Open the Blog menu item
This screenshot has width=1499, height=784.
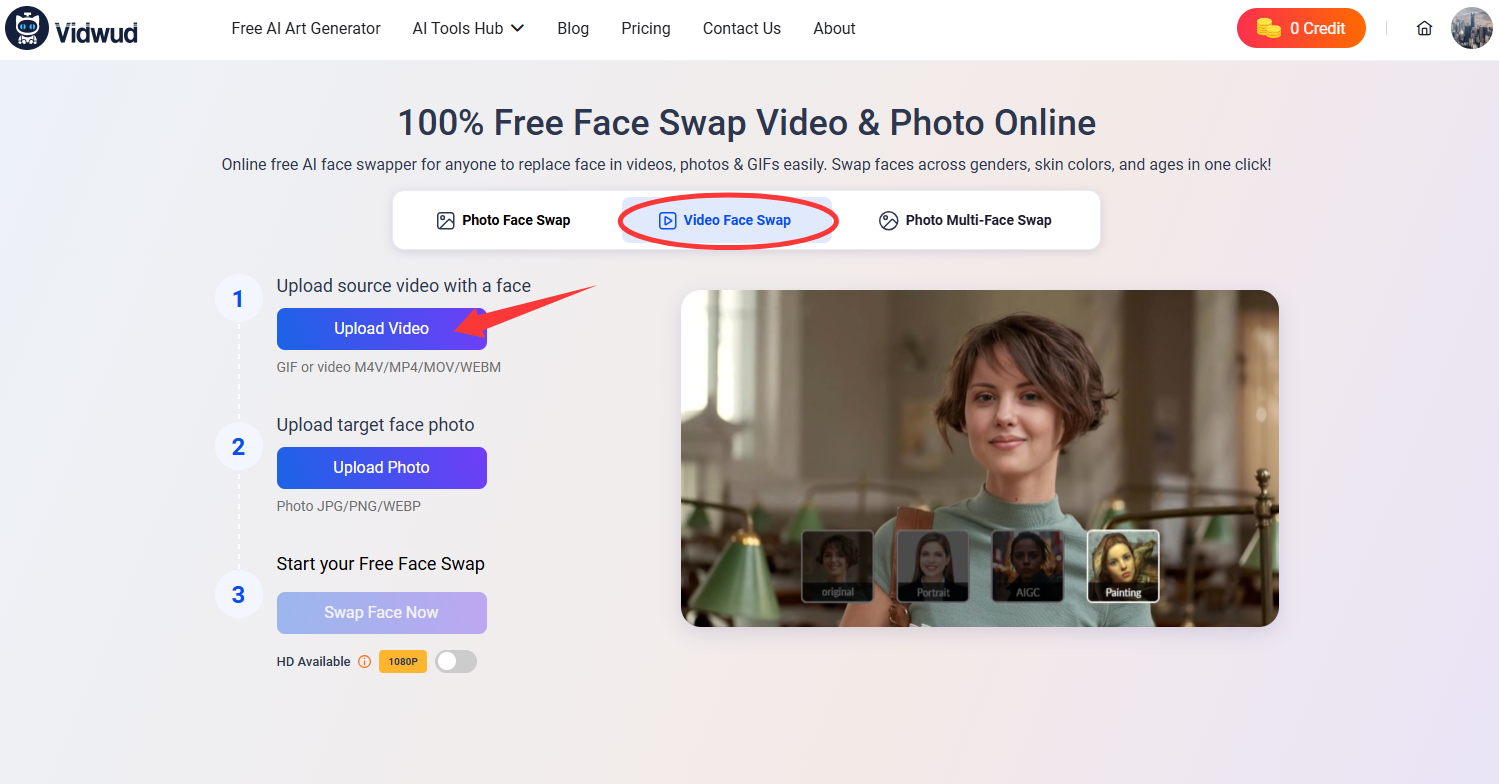[572, 28]
